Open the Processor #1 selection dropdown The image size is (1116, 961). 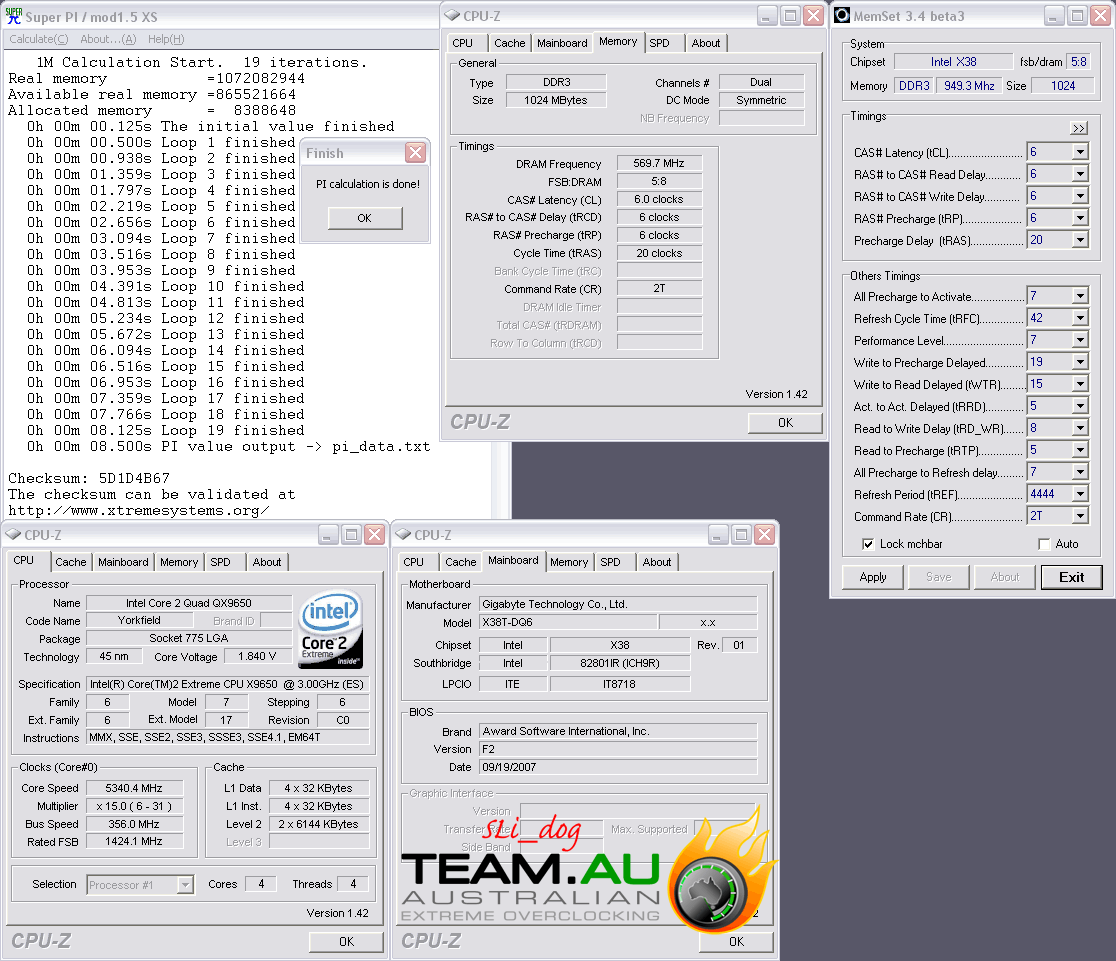pyautogui.click(x=185, y=884)
